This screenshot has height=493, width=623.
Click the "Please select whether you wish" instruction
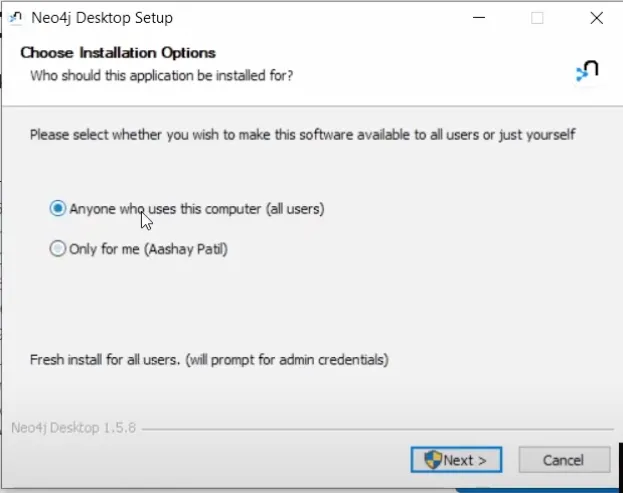[302, 134]
